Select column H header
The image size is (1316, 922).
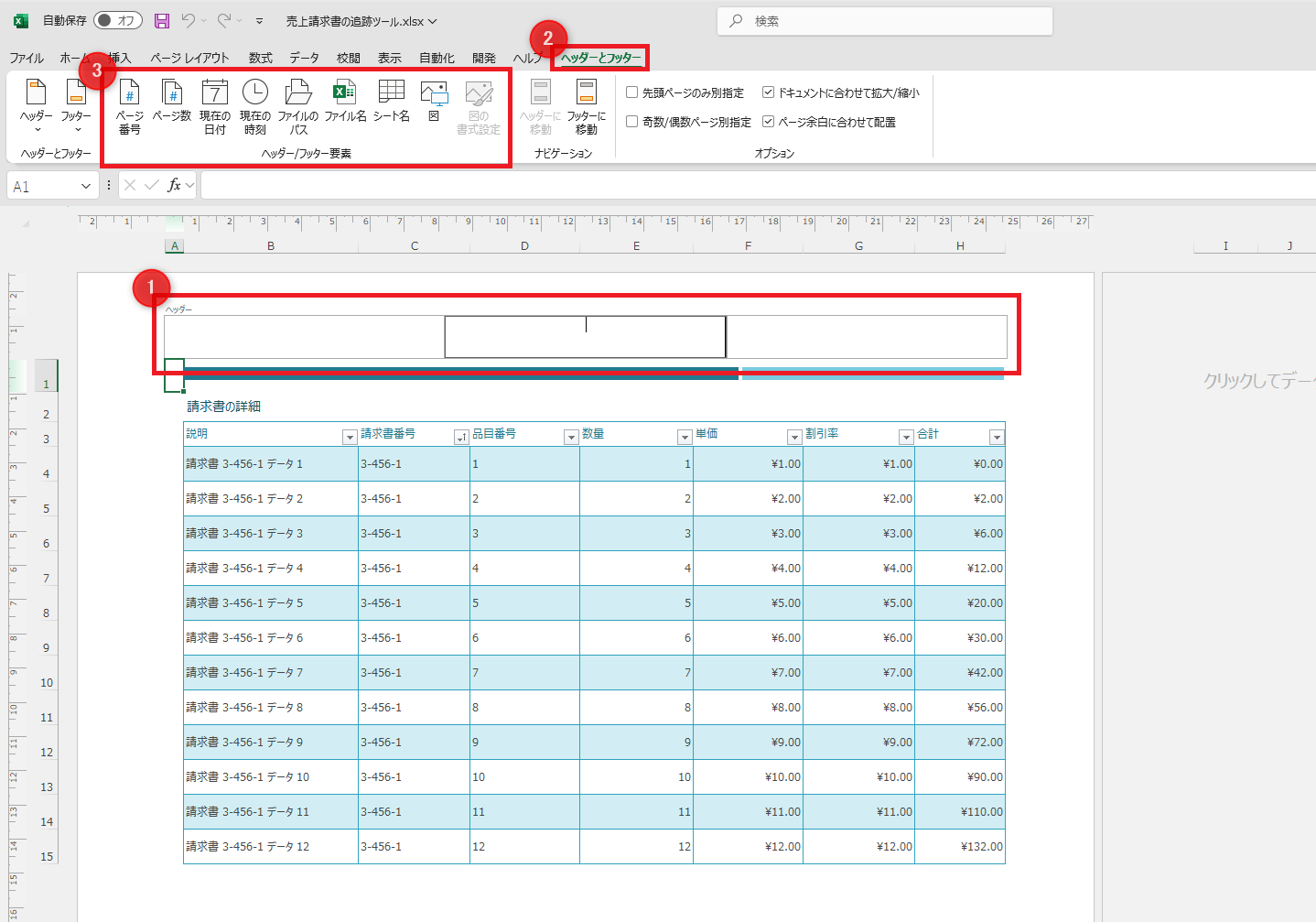click(x=960, y=245)
